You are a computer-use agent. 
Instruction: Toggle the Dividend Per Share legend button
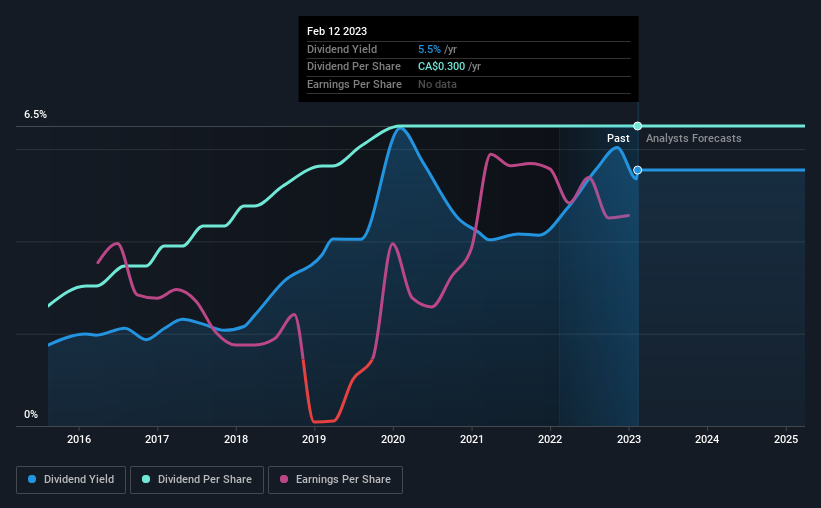[x=197, y=480]
